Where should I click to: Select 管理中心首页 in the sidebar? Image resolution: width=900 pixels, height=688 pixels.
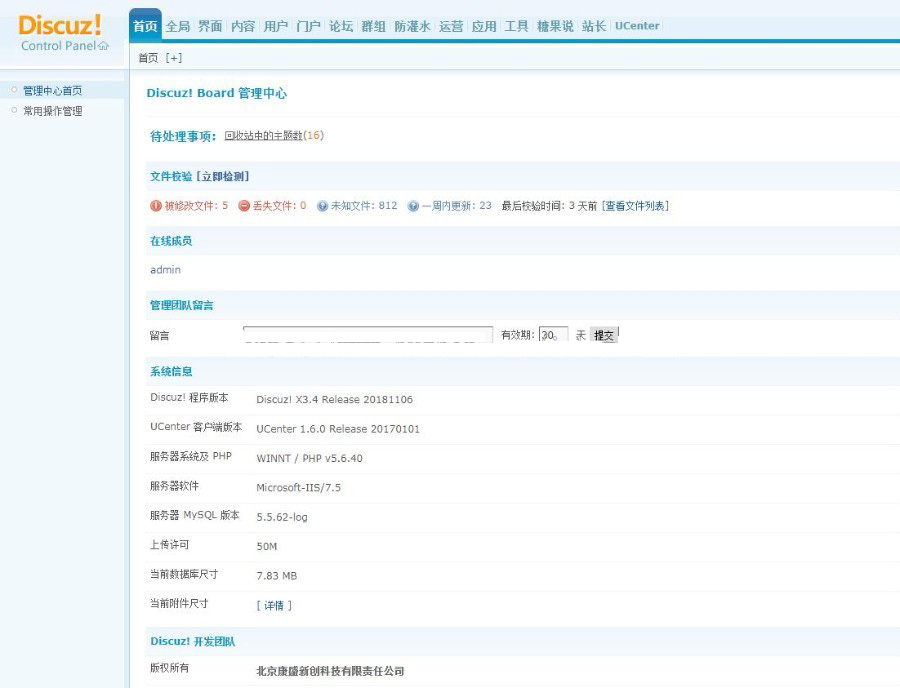(x=53, y=90)
